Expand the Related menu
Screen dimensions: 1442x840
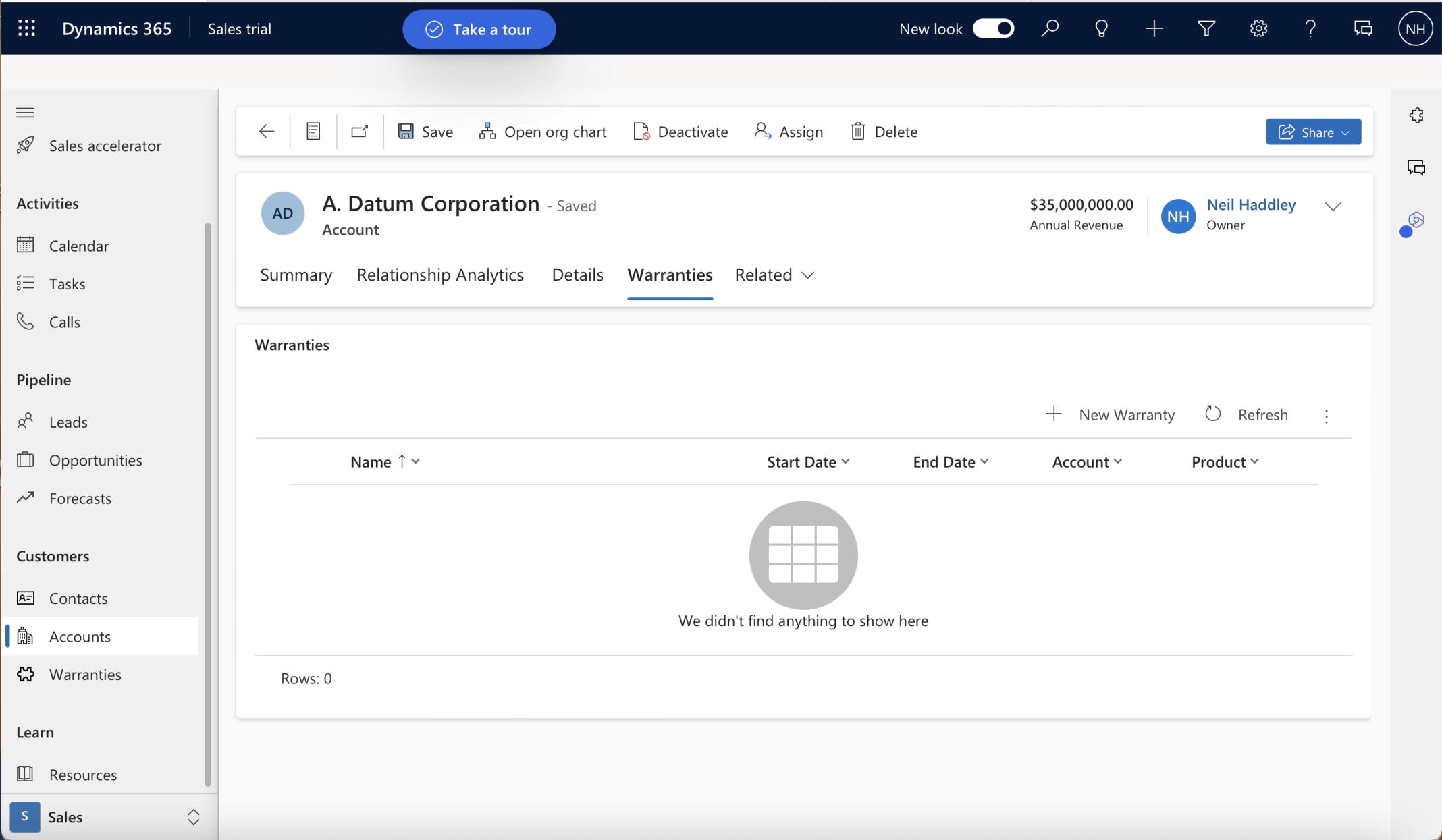(774, 275)
